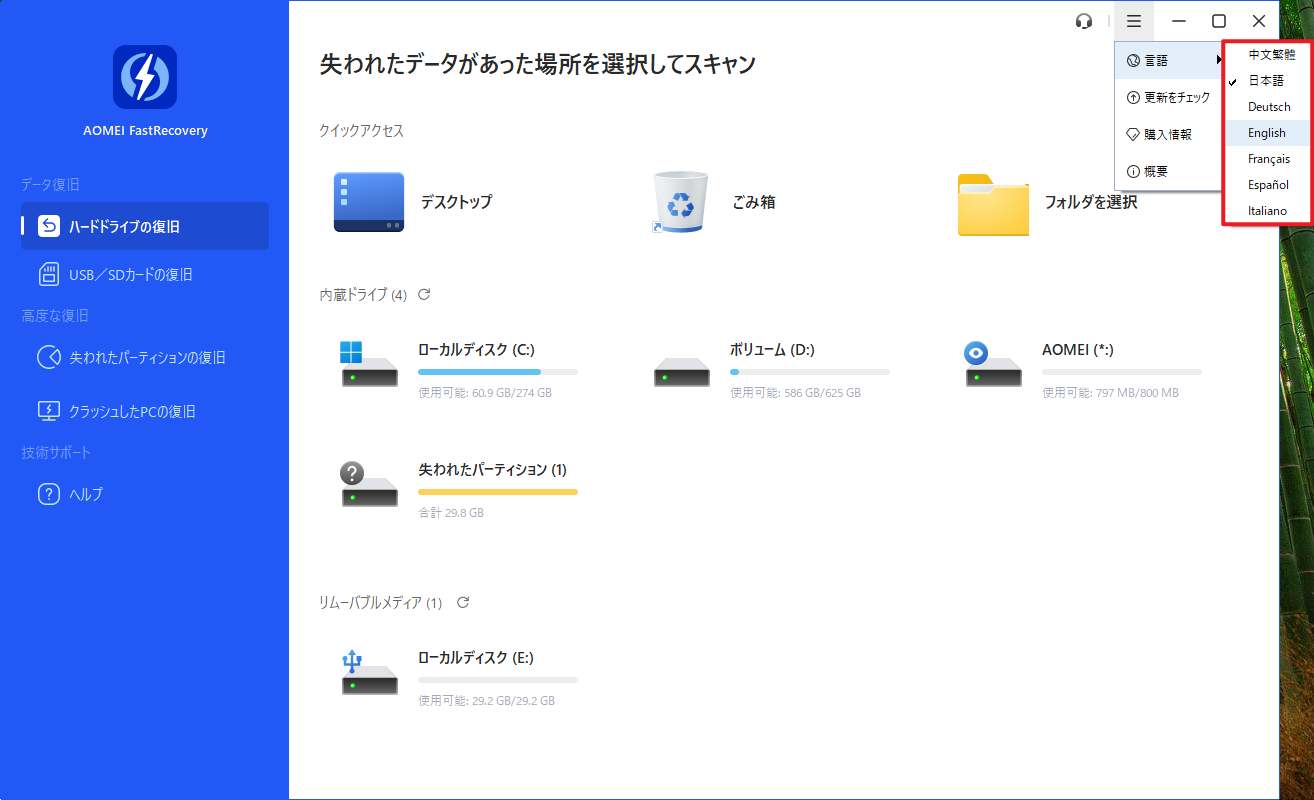The image size is (1314, 800).
Task: Choose Deutsch in the language list
Action: pos(1268,107)
